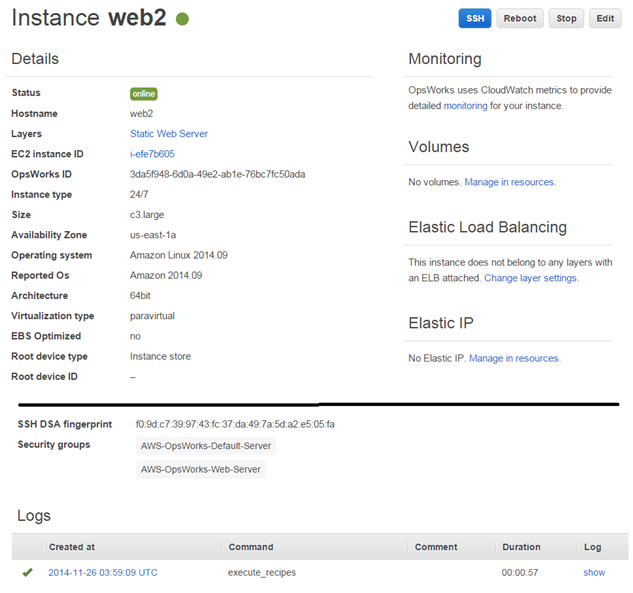This screenshot has width=633, height=593.
Task: Click availability zone us-east-1a
Action: pyautogui.click(x=153, y=235)
